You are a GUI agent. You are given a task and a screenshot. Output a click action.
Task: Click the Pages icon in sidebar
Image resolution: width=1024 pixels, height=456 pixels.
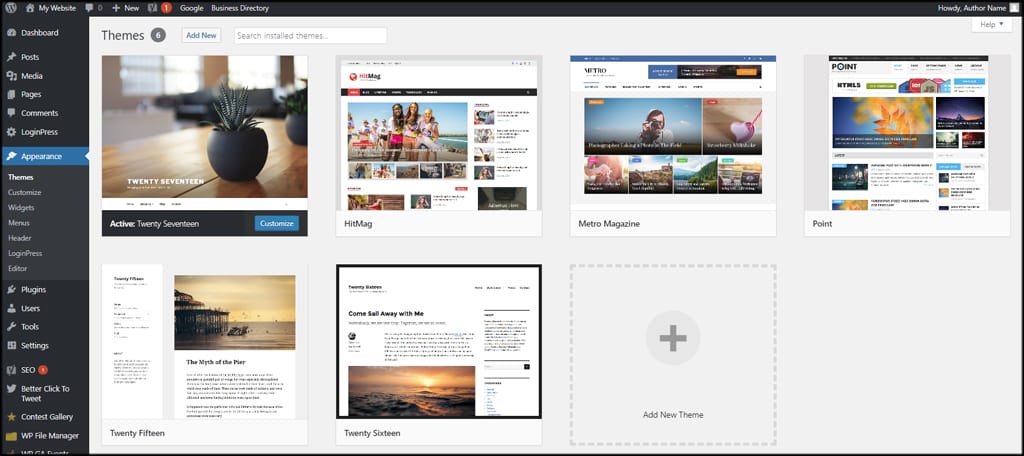pyautogui.click(x=11, y=94)
